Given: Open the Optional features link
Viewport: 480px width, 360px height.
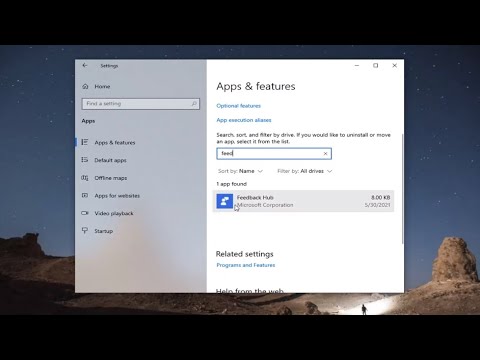Looking at the screenshot, I should coord(238,106).
